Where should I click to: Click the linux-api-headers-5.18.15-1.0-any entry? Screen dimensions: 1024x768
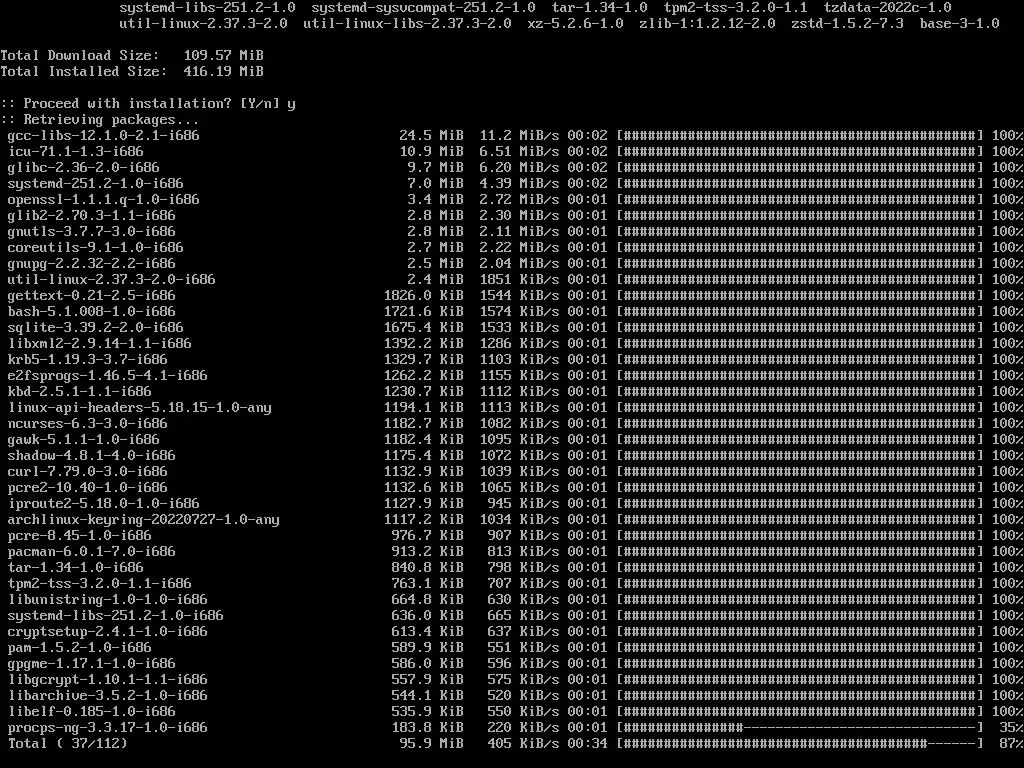pos(139,408)
